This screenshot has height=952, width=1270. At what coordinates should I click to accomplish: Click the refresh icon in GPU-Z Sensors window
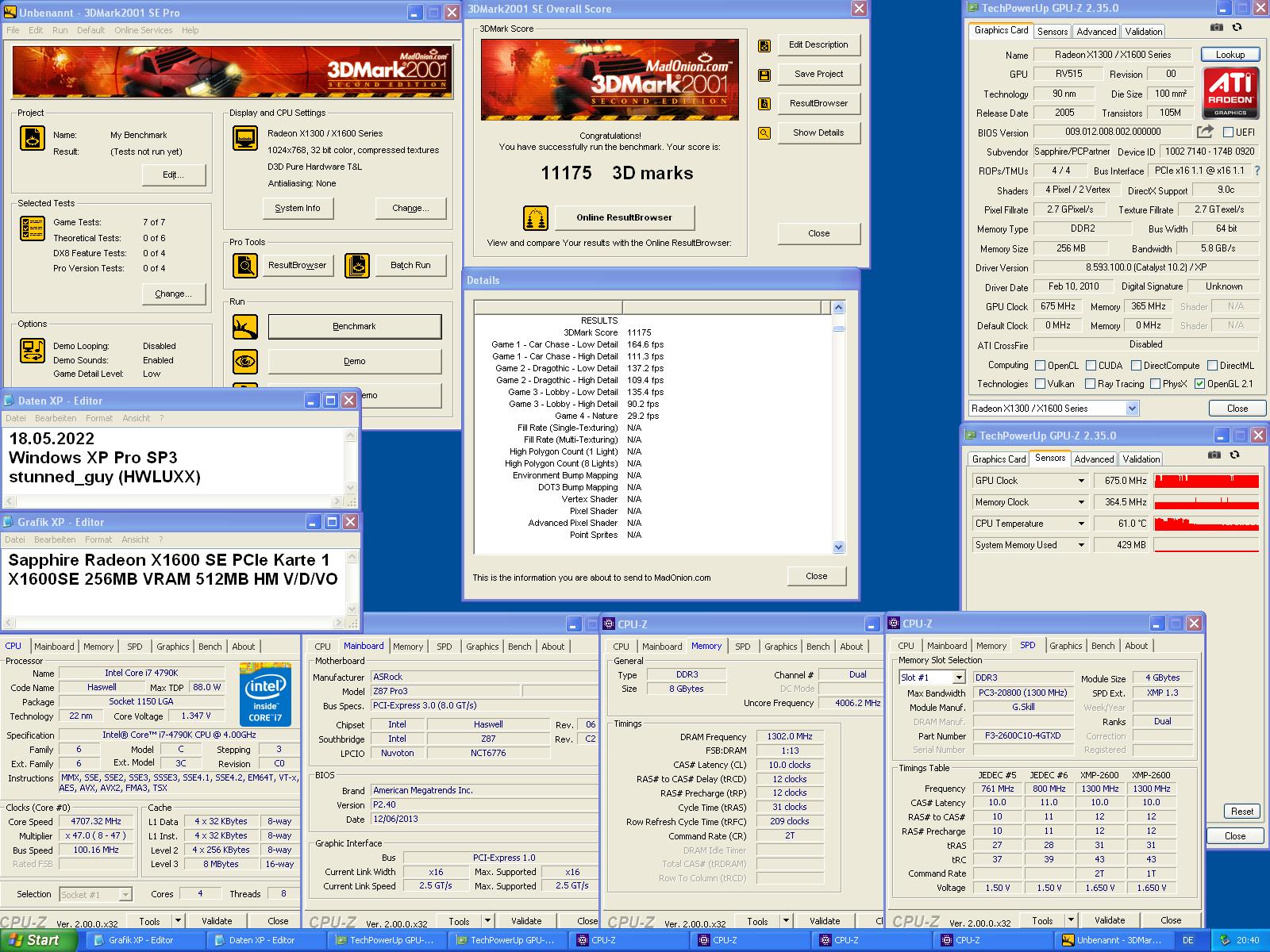coord(1234,455)
